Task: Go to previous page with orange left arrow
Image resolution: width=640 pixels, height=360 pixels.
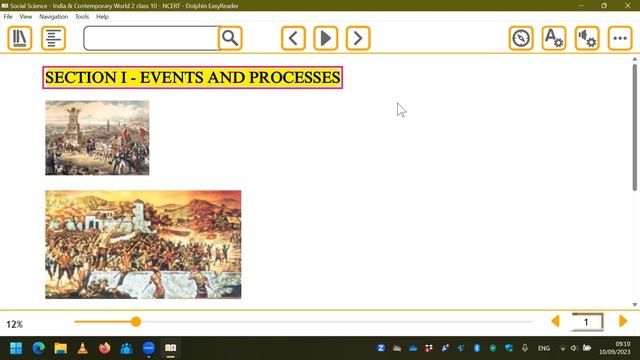Action: tap(556, 321)
